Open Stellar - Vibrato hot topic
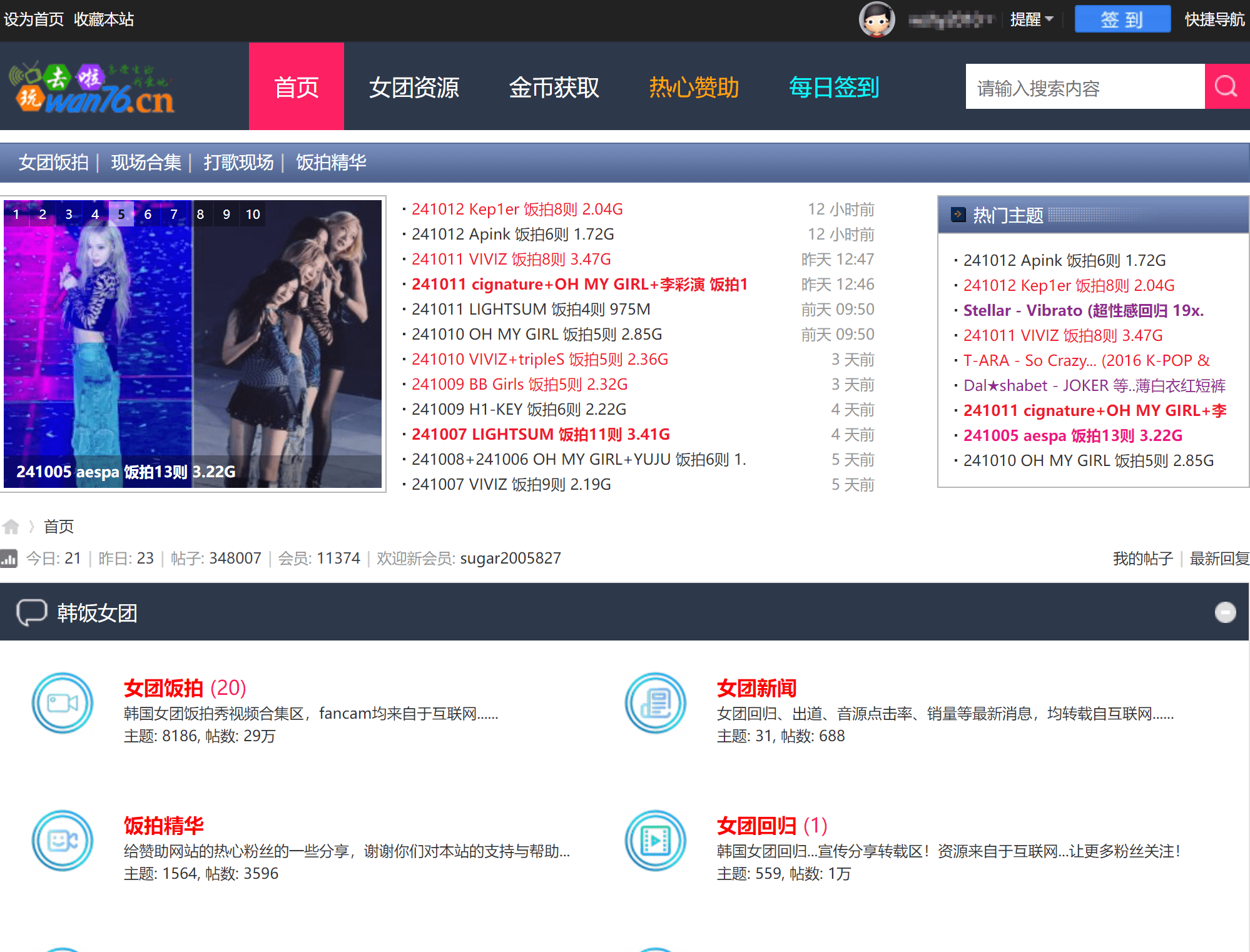 [1084, 310]
